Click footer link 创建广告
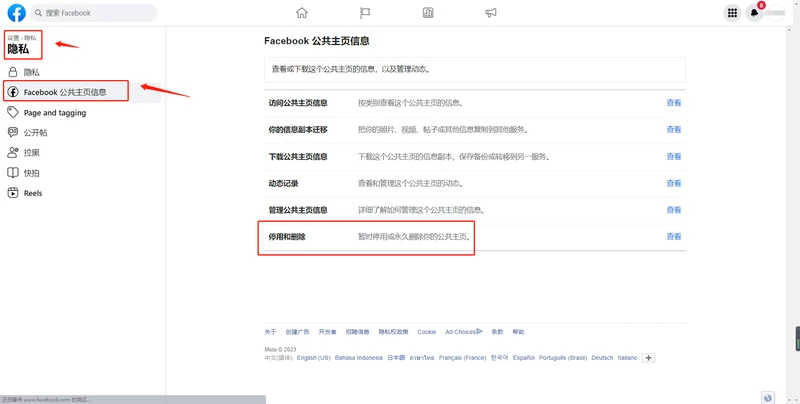800x404 pixels. pos(297,332)
